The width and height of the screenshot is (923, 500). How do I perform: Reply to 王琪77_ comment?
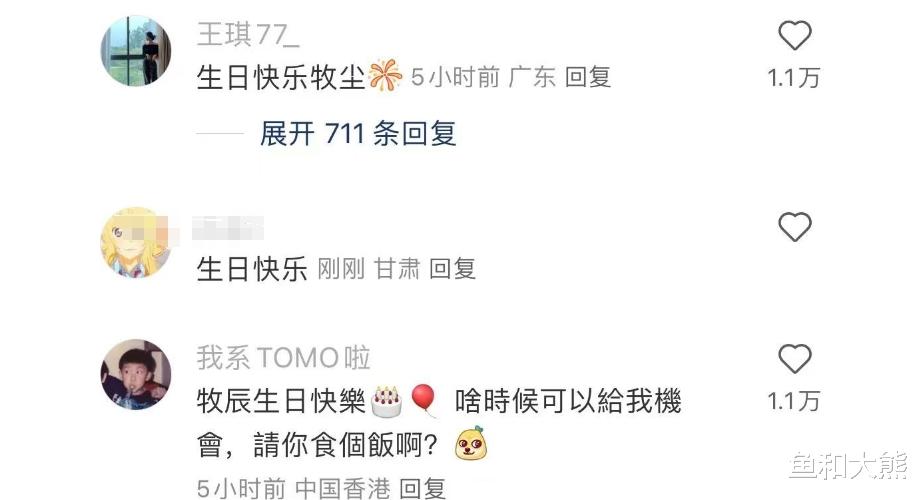(588, 77)
